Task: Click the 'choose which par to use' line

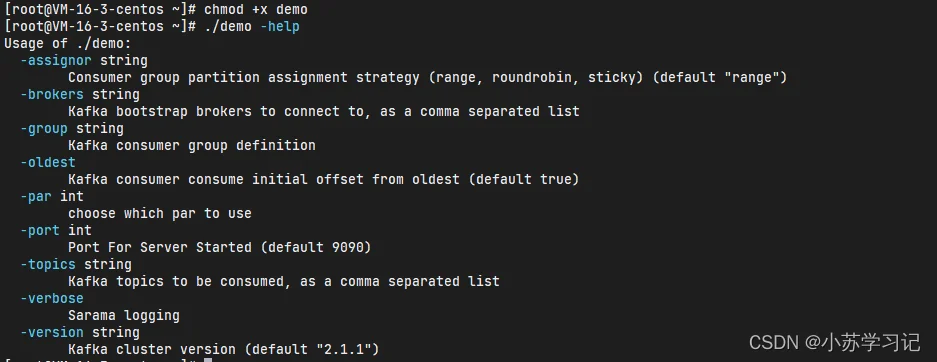Action: (160, 213)
